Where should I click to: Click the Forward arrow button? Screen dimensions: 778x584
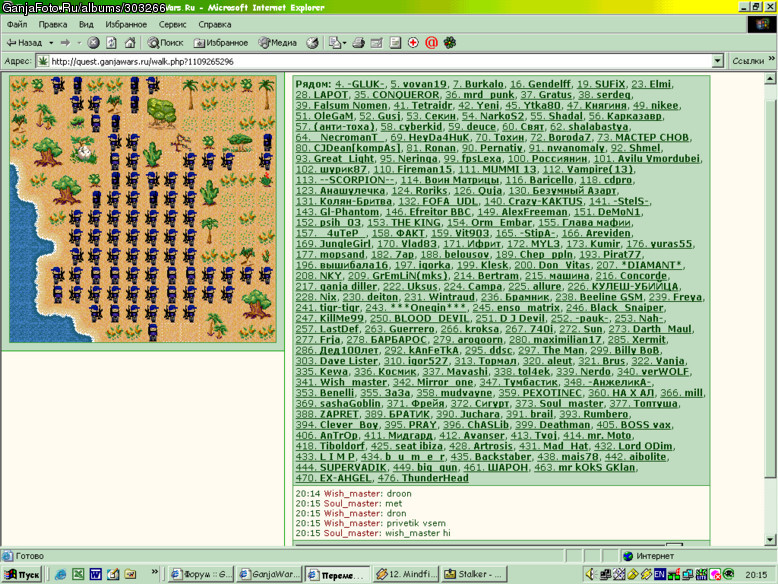tap(65, 43)
